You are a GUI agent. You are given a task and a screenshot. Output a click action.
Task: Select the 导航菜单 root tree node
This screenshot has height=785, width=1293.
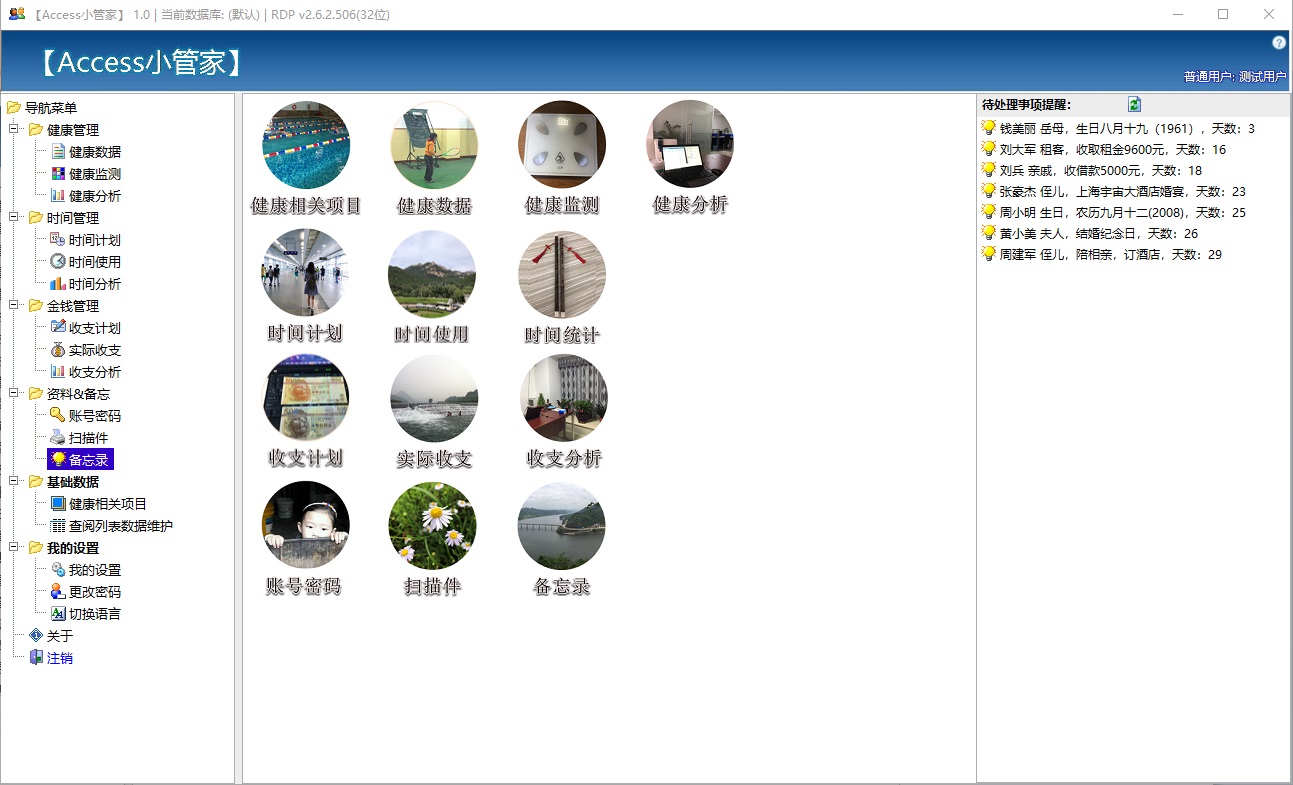51,108
